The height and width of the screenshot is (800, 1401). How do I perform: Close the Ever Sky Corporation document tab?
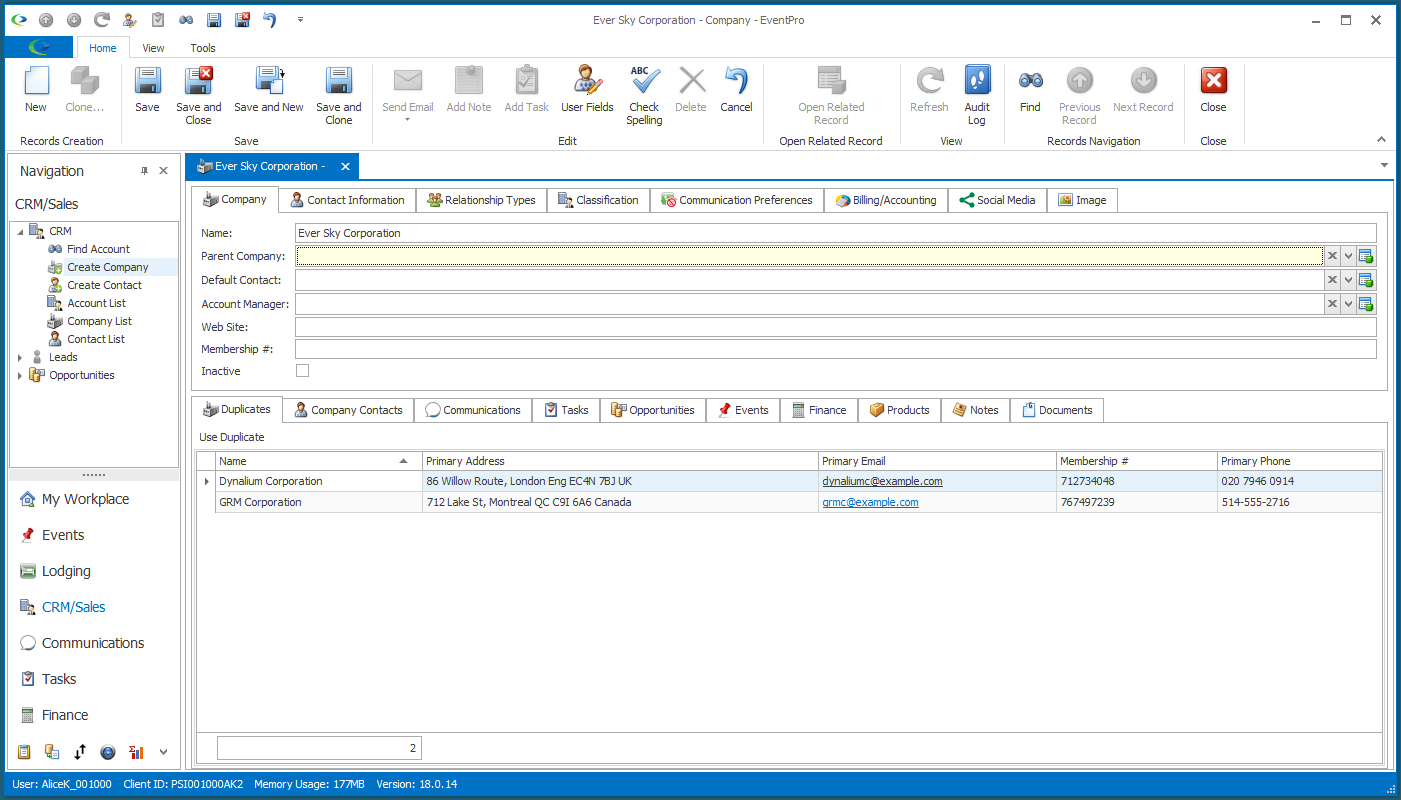point(345,166)
